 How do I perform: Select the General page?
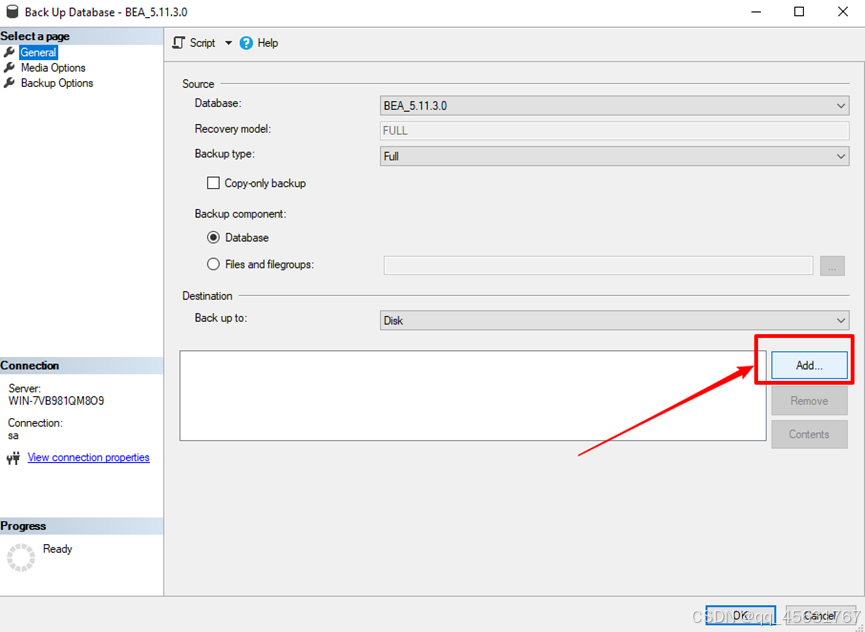(x=39, y=52)
